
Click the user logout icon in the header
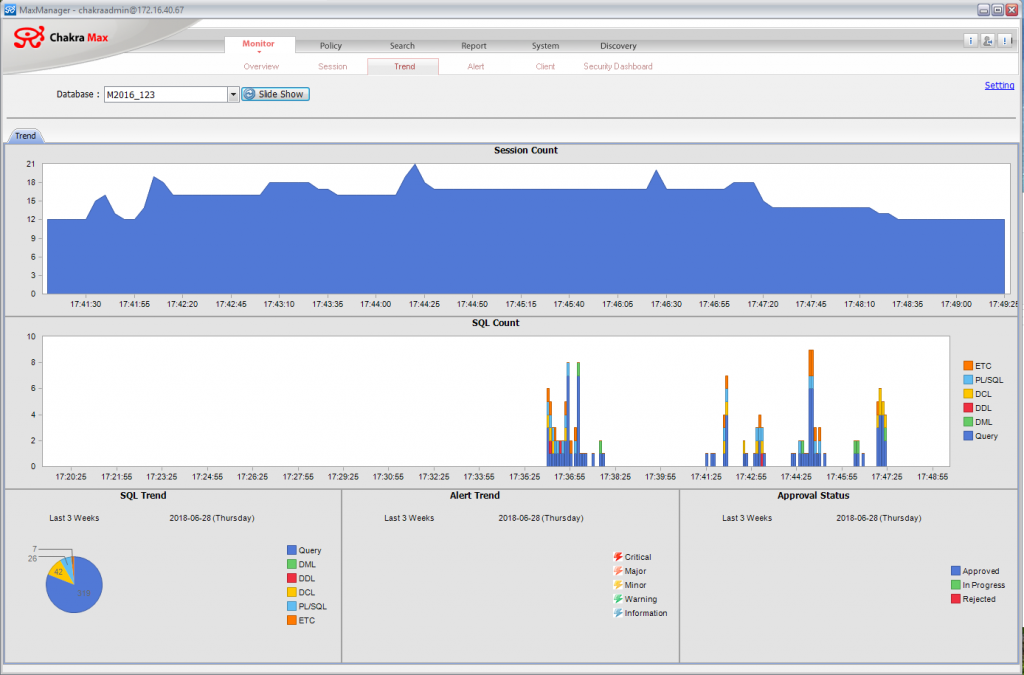click(x=987, y=41)
